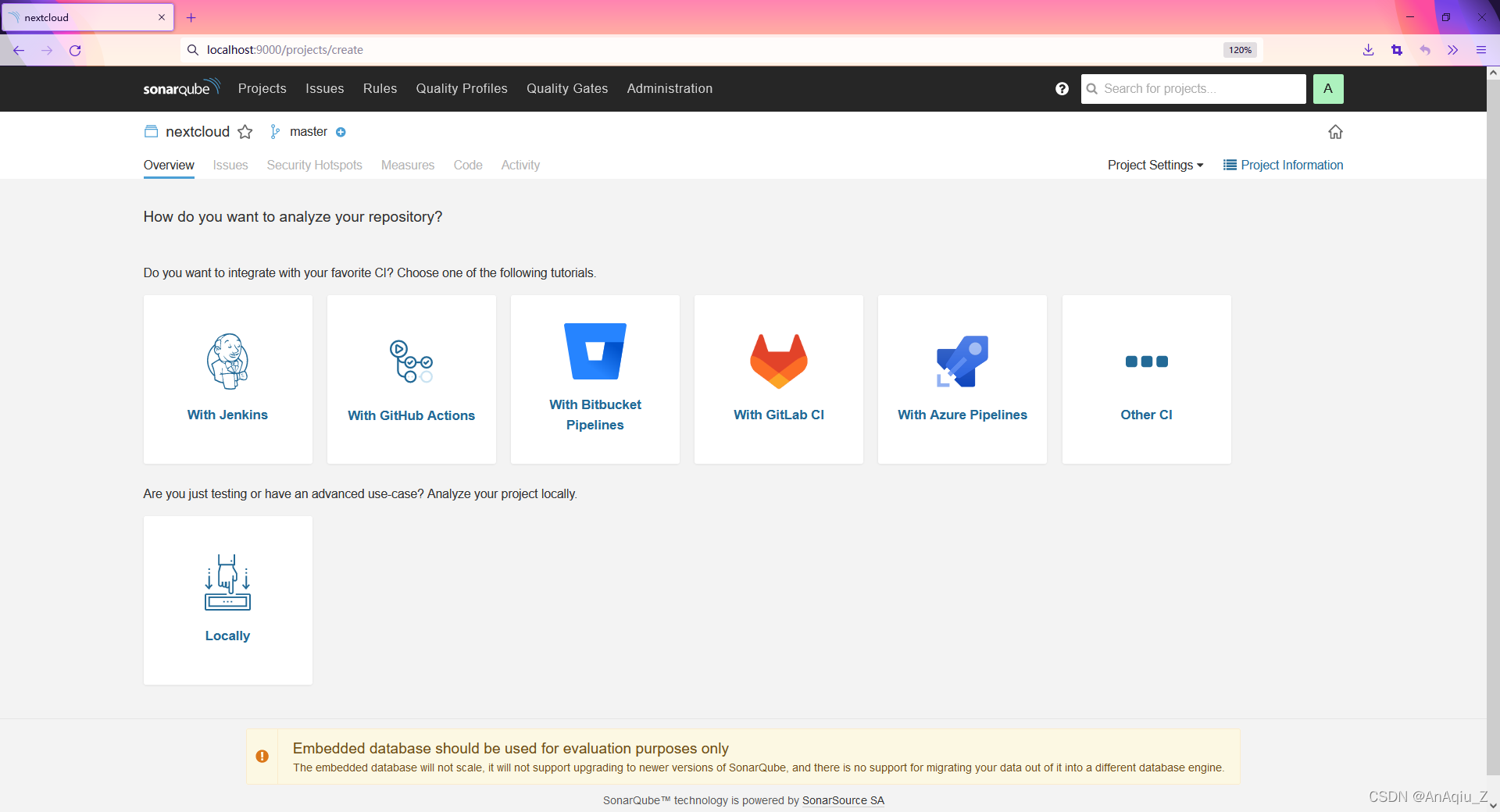Click the GitHub Actions workflow icon
The width and height of the screenshot is (1500, 812).
coord(412,361)
